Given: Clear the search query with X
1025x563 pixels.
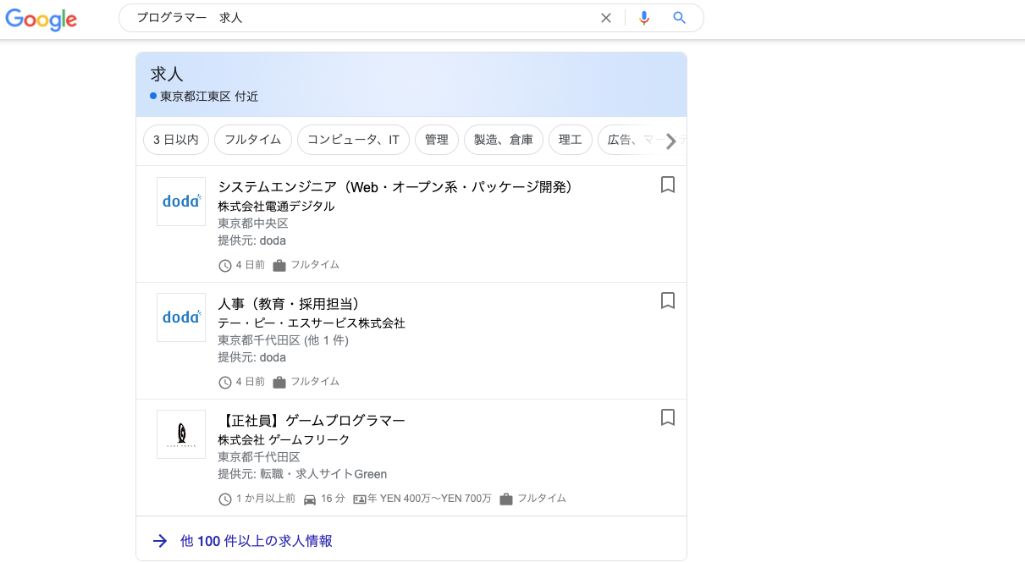Looking at the screenshot, I should [606, 18].
